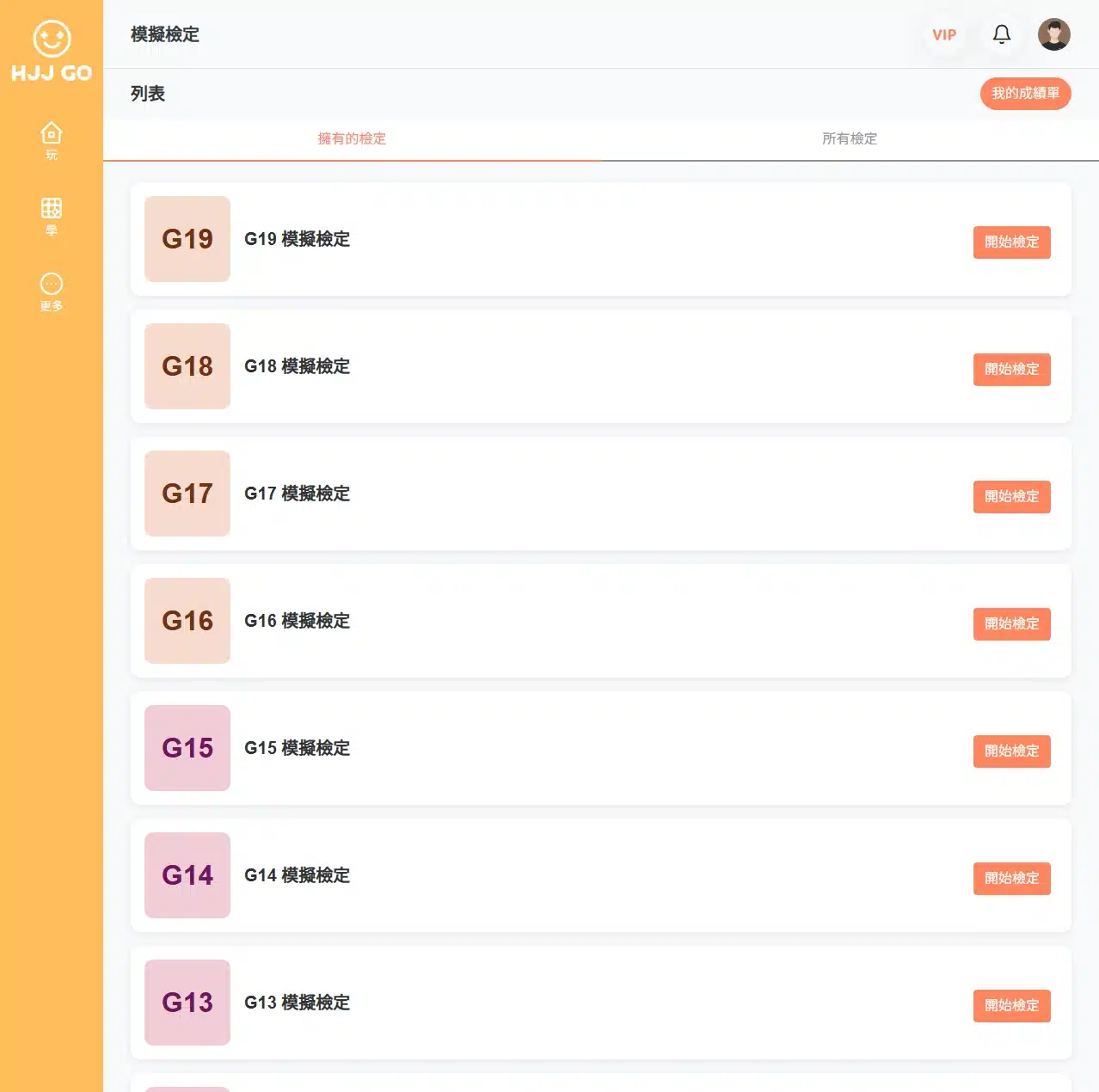Click the G19 level badge thumbnail
This screenshot has width=1099, height=1092.
187,239
